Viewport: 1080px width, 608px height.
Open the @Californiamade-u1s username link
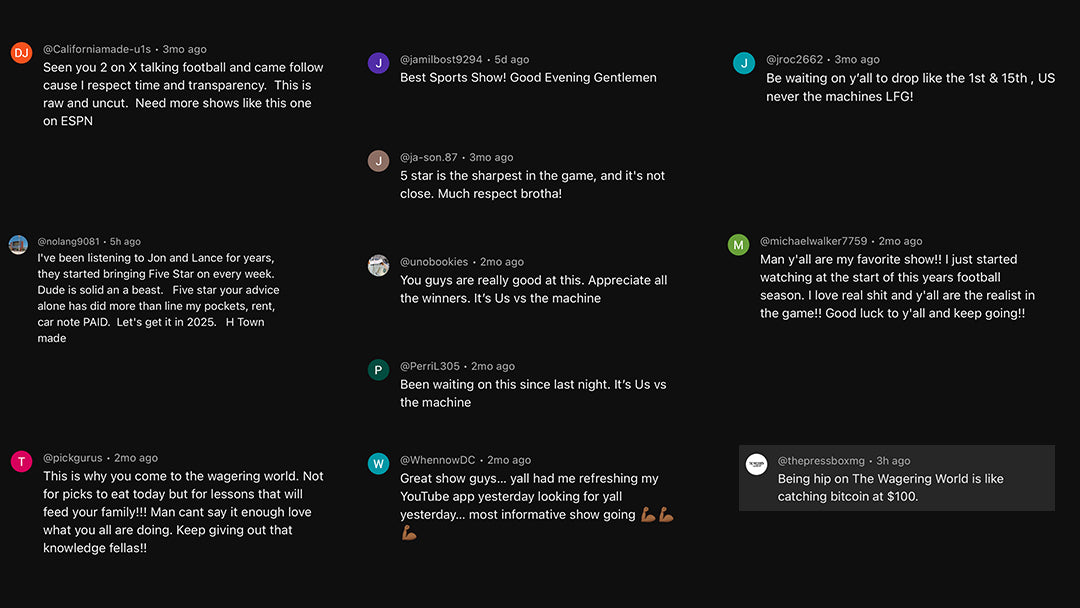click(97, 49)
